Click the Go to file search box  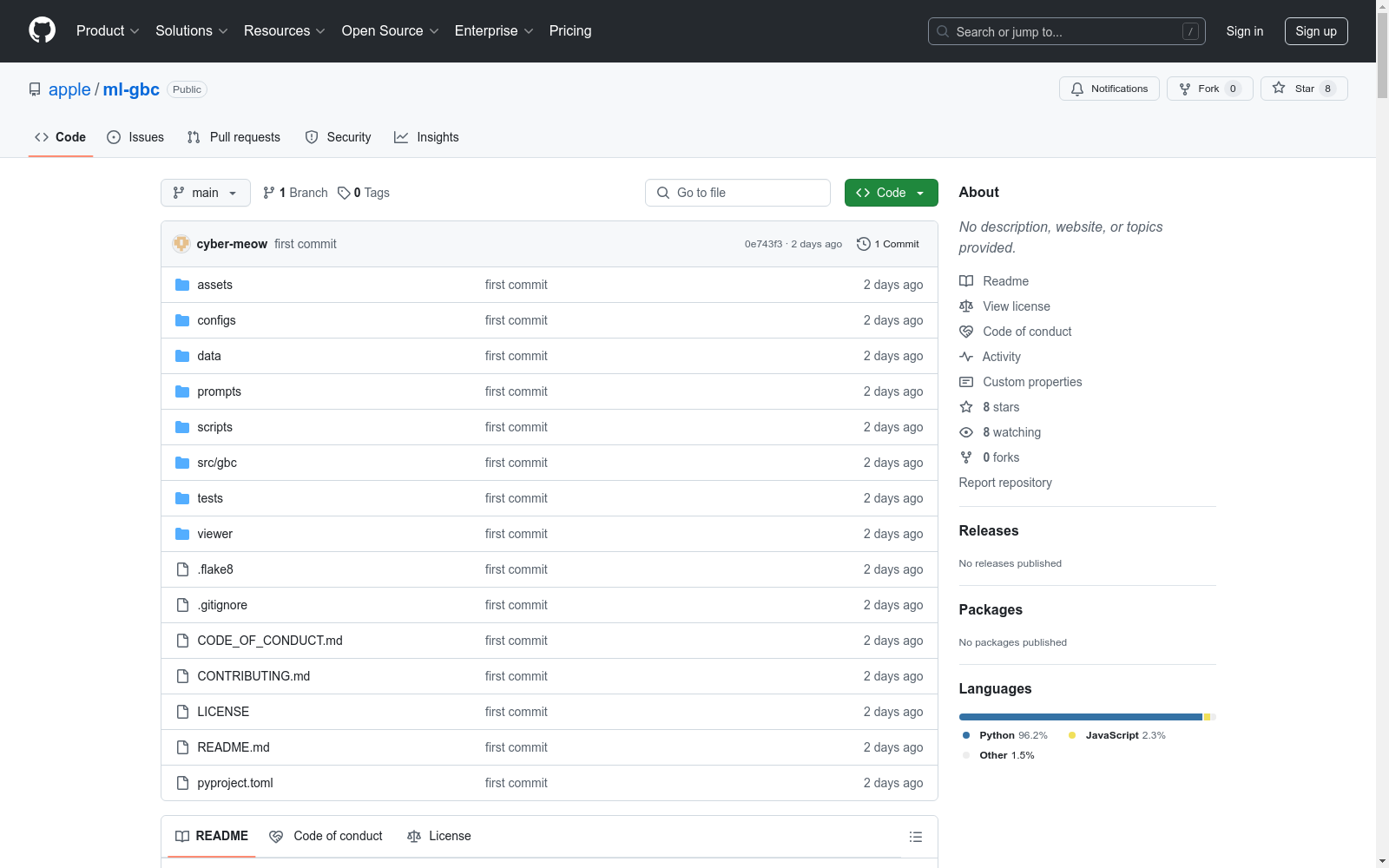pos(738,193)
